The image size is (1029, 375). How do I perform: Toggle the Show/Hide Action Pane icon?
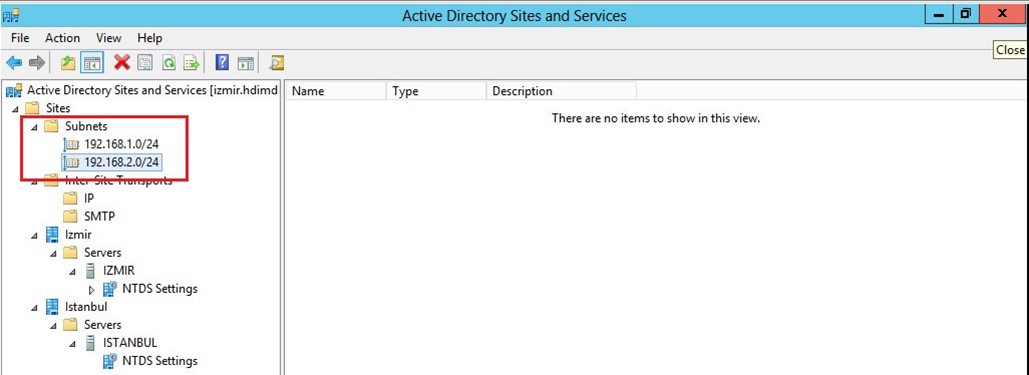245,63
